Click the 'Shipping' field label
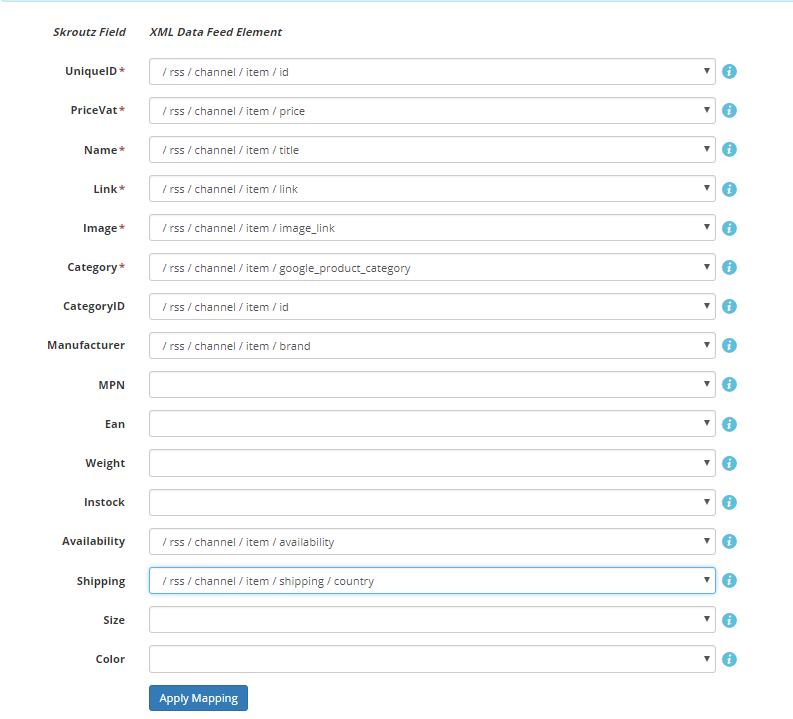The image size is (793, 719). coord(101,581)
